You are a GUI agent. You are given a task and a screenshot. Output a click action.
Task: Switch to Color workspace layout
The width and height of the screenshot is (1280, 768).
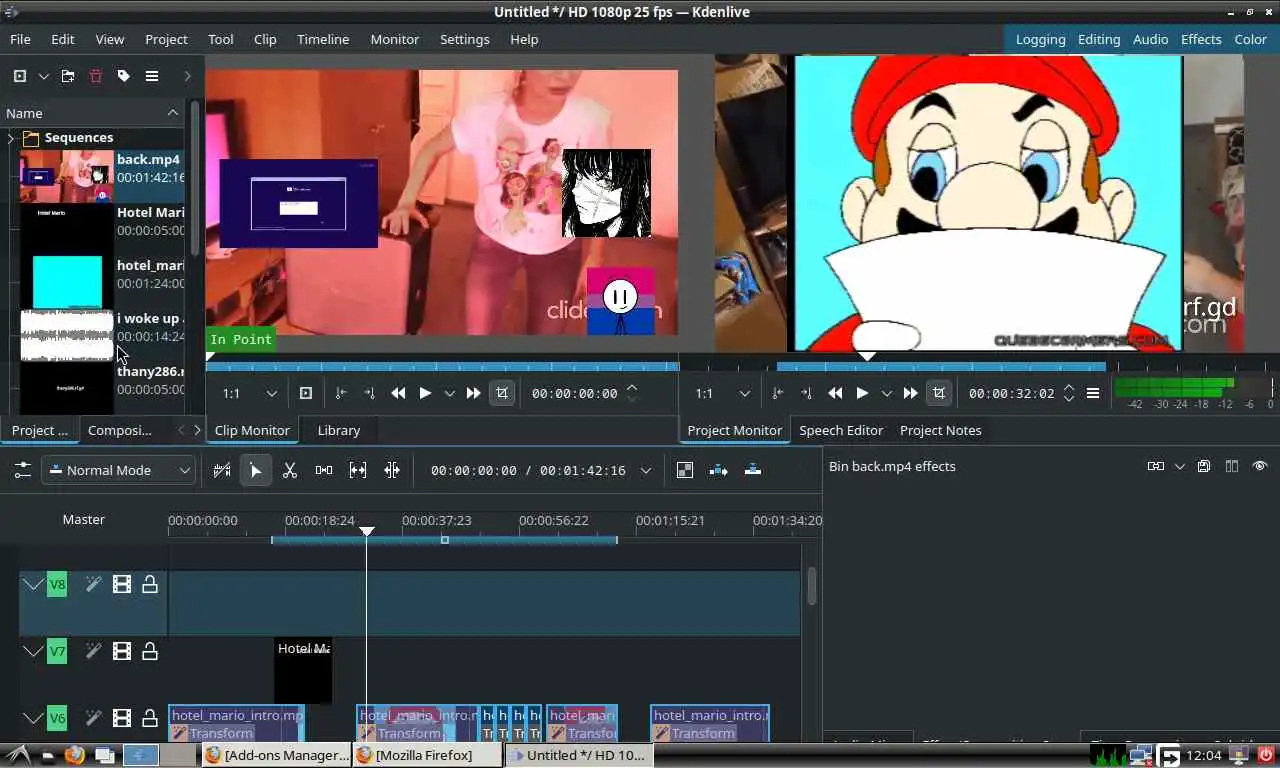point(1250,39)
